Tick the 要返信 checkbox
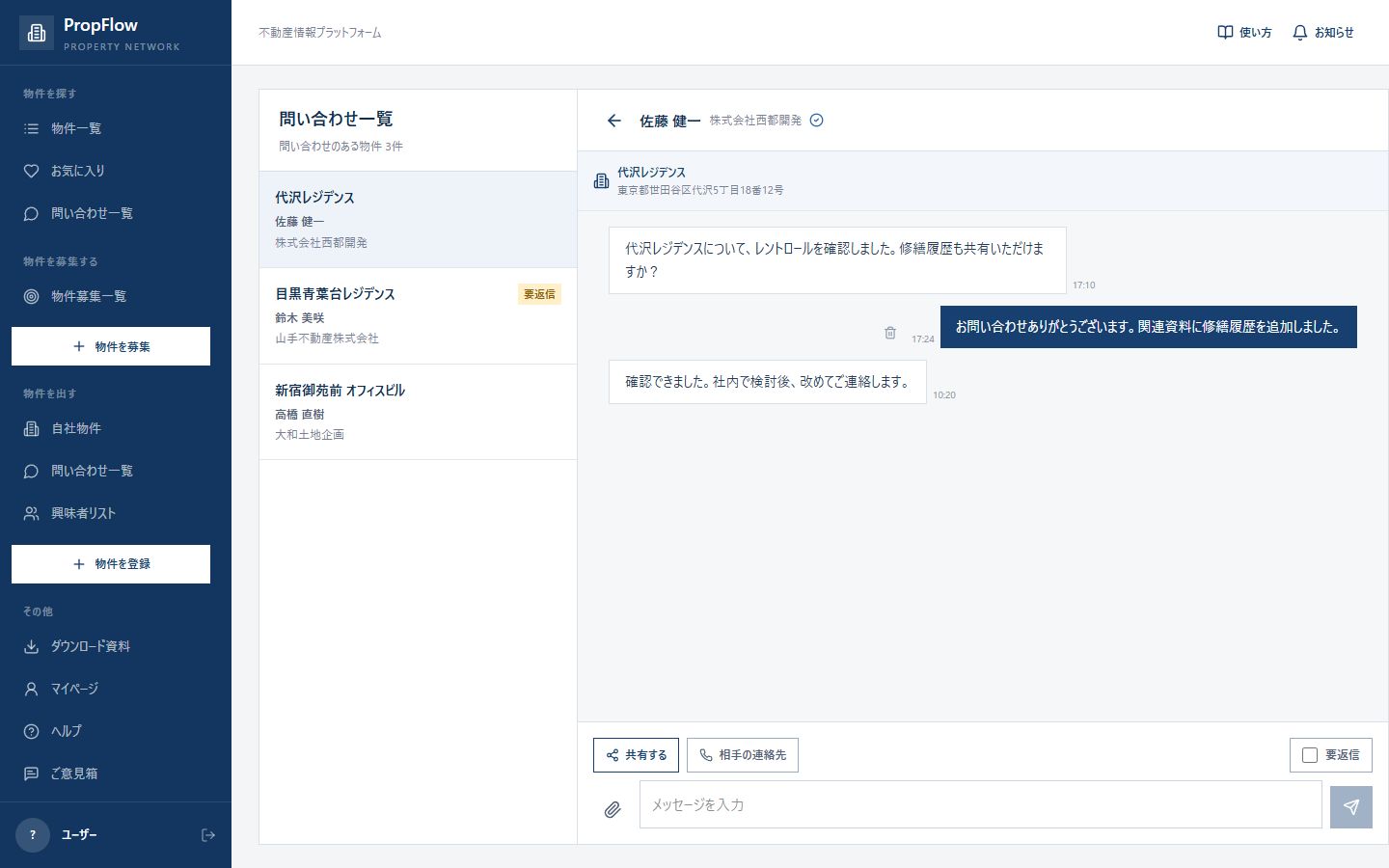The height and width of the screenshot is (868, 1389). (1310, 755)
